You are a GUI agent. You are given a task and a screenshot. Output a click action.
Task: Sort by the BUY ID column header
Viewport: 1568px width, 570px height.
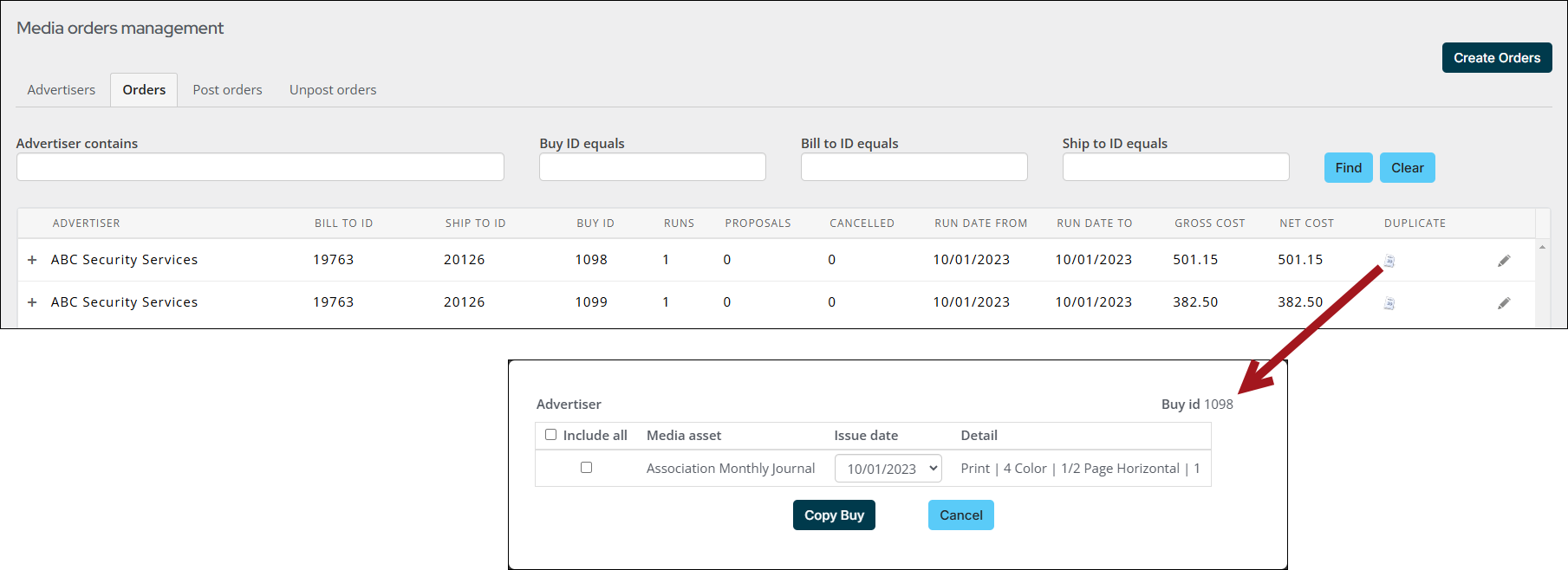pos(595,223)
